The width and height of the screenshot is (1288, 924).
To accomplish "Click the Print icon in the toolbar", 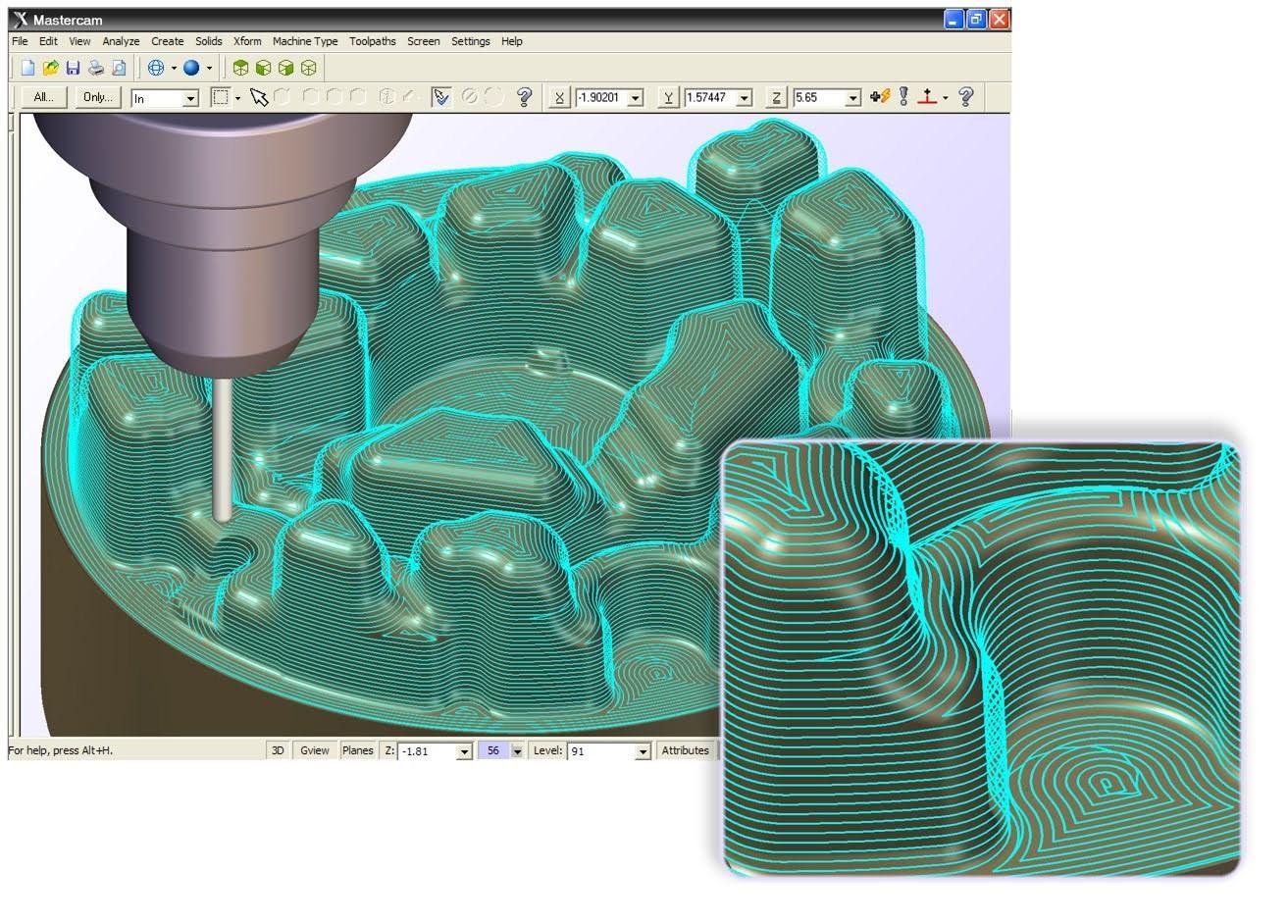I will pos(96,68).
